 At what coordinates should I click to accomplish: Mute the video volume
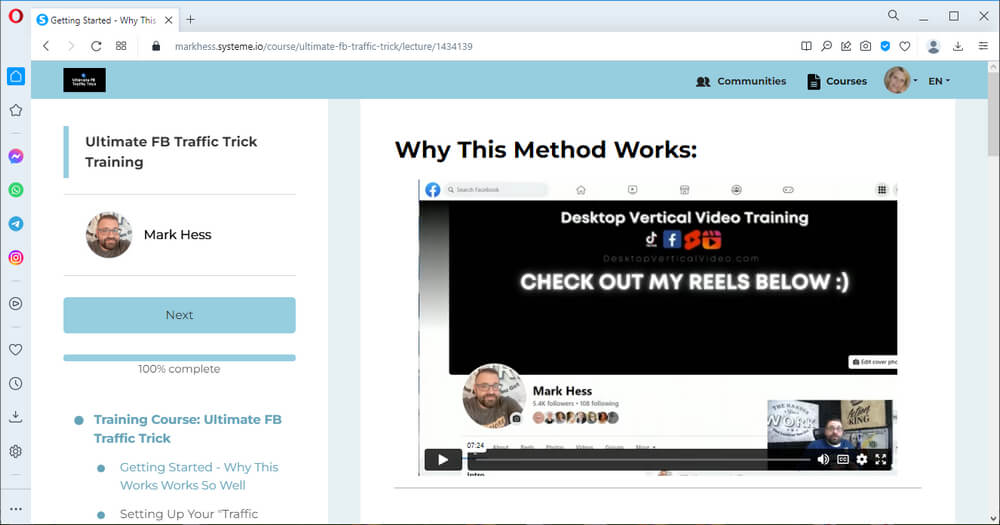point(823,459)
